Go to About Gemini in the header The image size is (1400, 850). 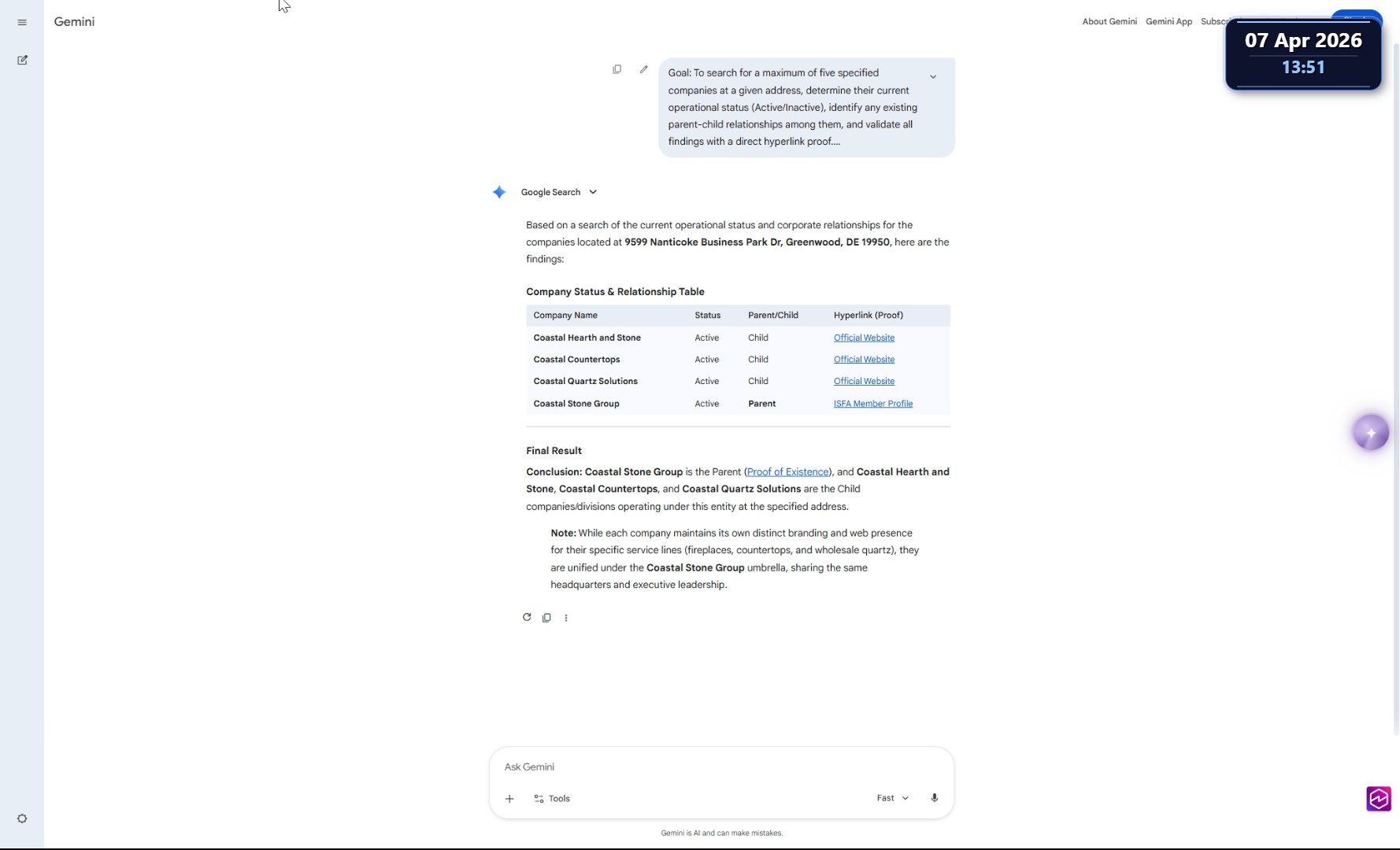pos(1109,22)
